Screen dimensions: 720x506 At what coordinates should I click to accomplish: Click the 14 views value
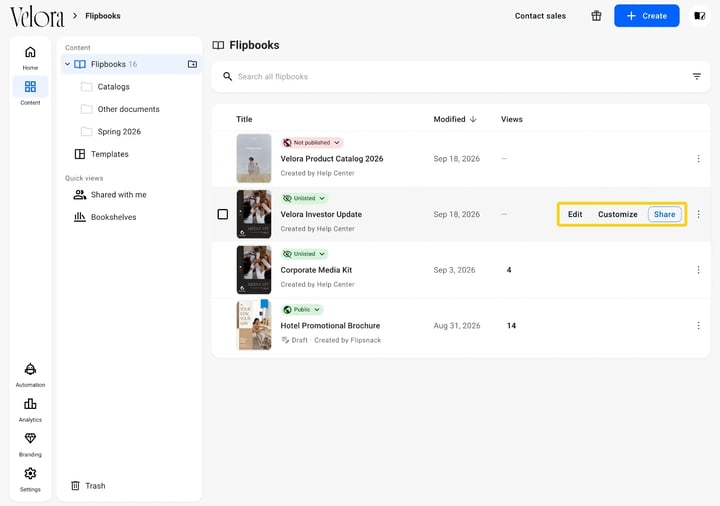[x=511, y=326]
